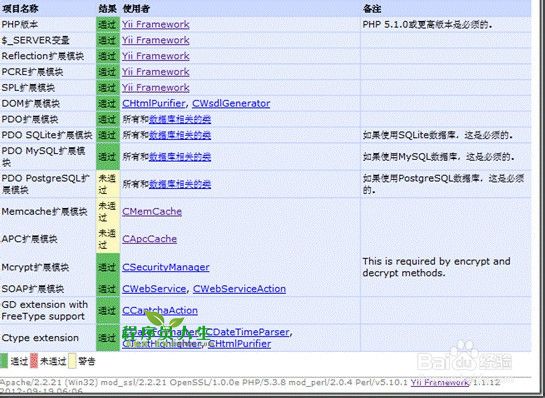
Task: Click the CApcCache link
Action: [149, 239]
